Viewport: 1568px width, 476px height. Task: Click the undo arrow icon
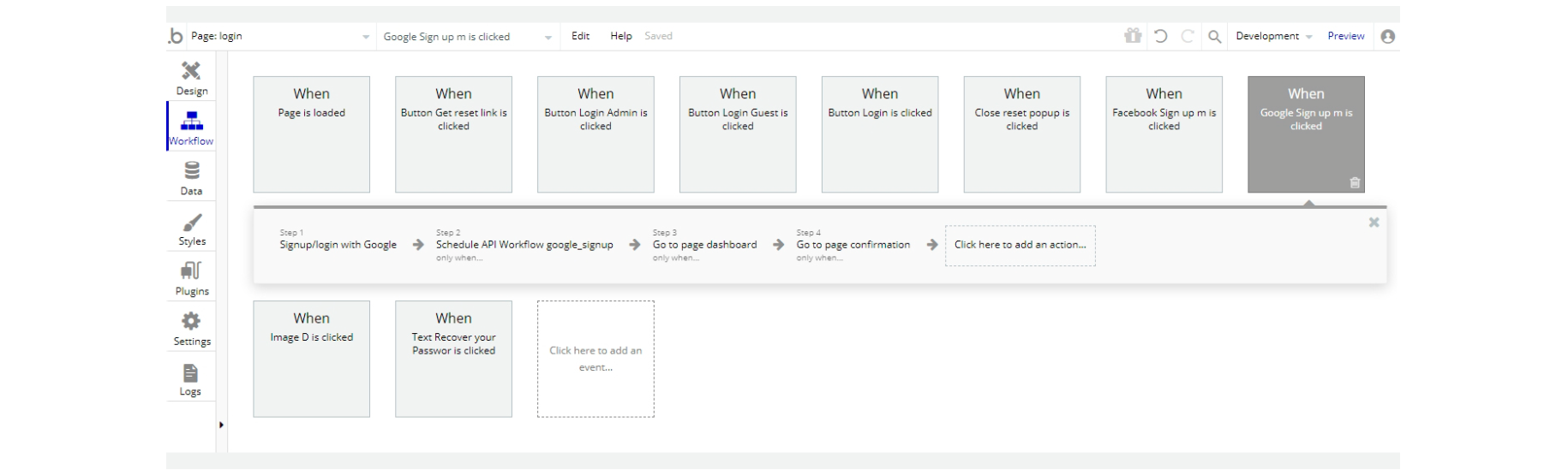click(1160, 36)
